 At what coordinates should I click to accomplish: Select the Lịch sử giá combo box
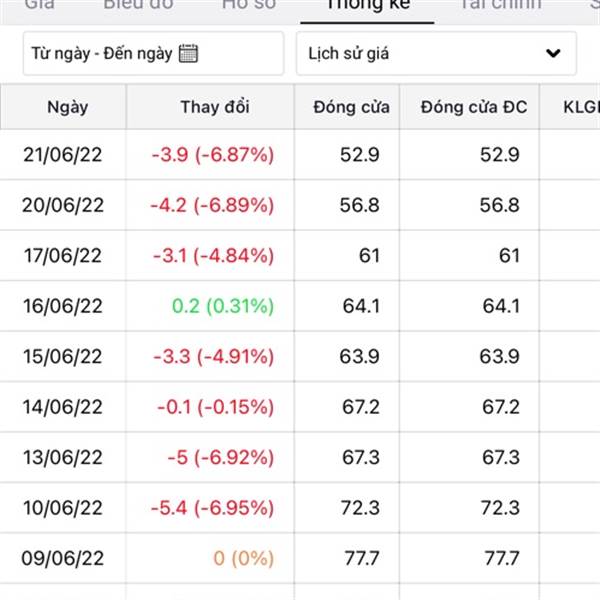pos(436,53)
